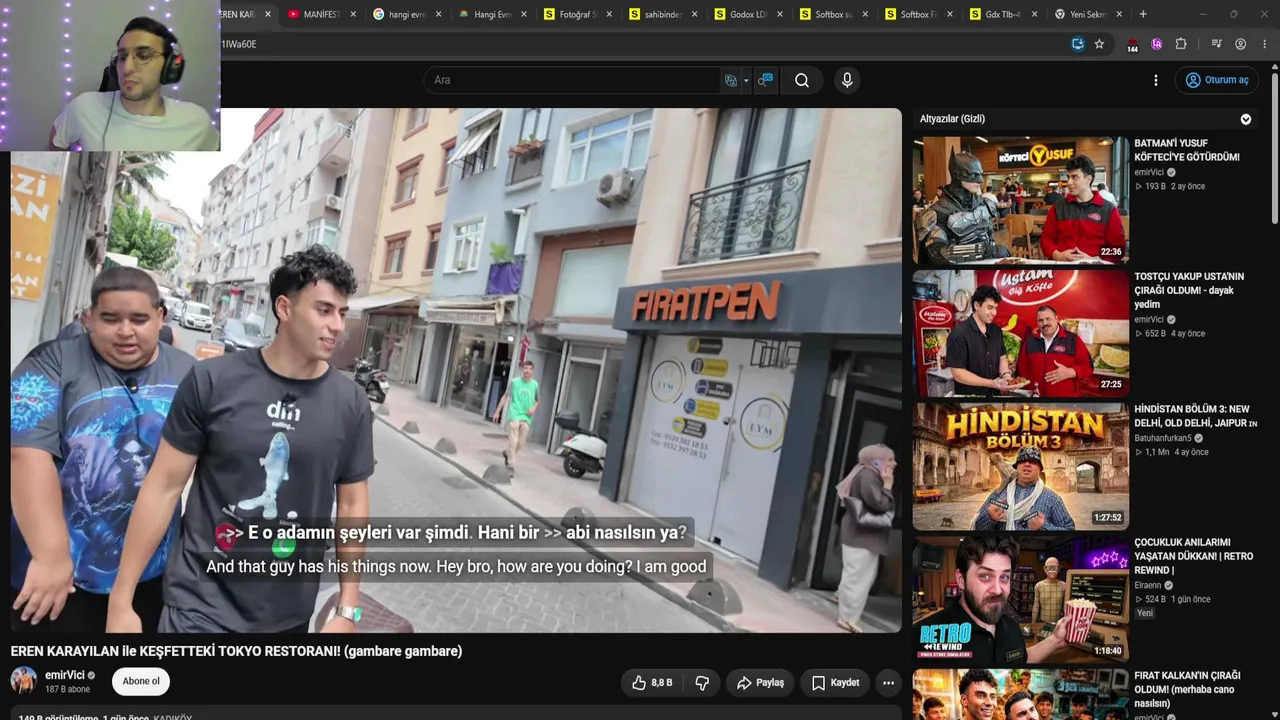Viewport: 1280px width, 720px height.
Task: Subscribe with the Abone ol button
Action: 141,682
